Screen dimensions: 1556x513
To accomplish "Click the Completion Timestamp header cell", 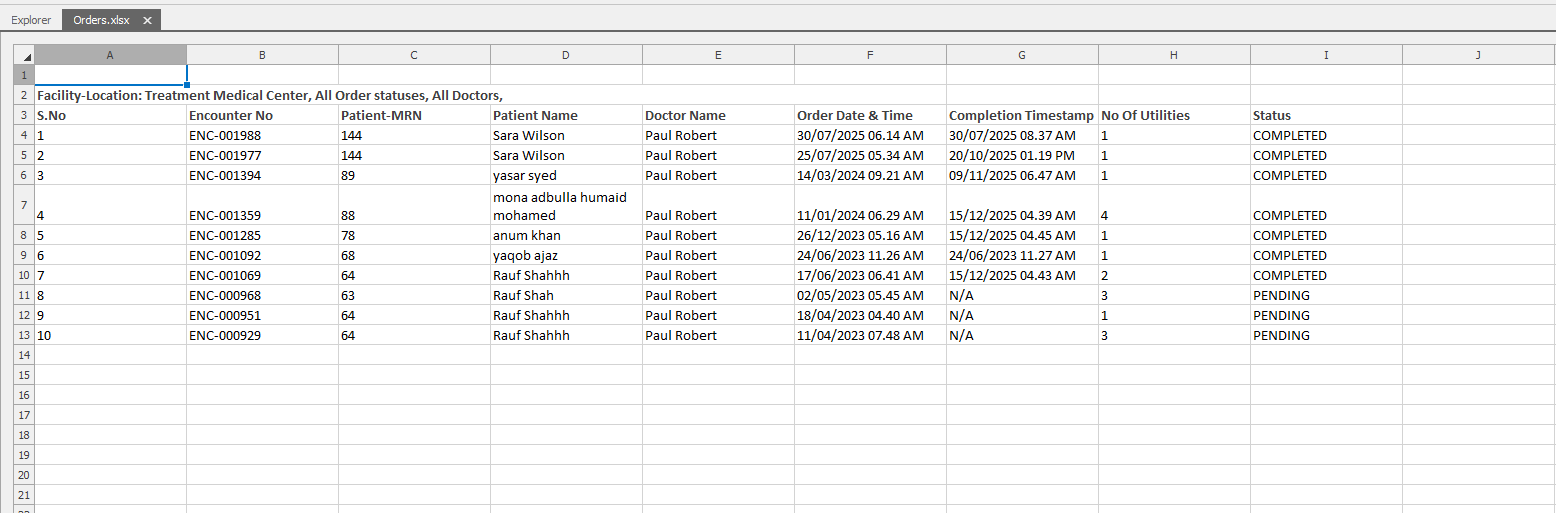I will pos(1021,115).
